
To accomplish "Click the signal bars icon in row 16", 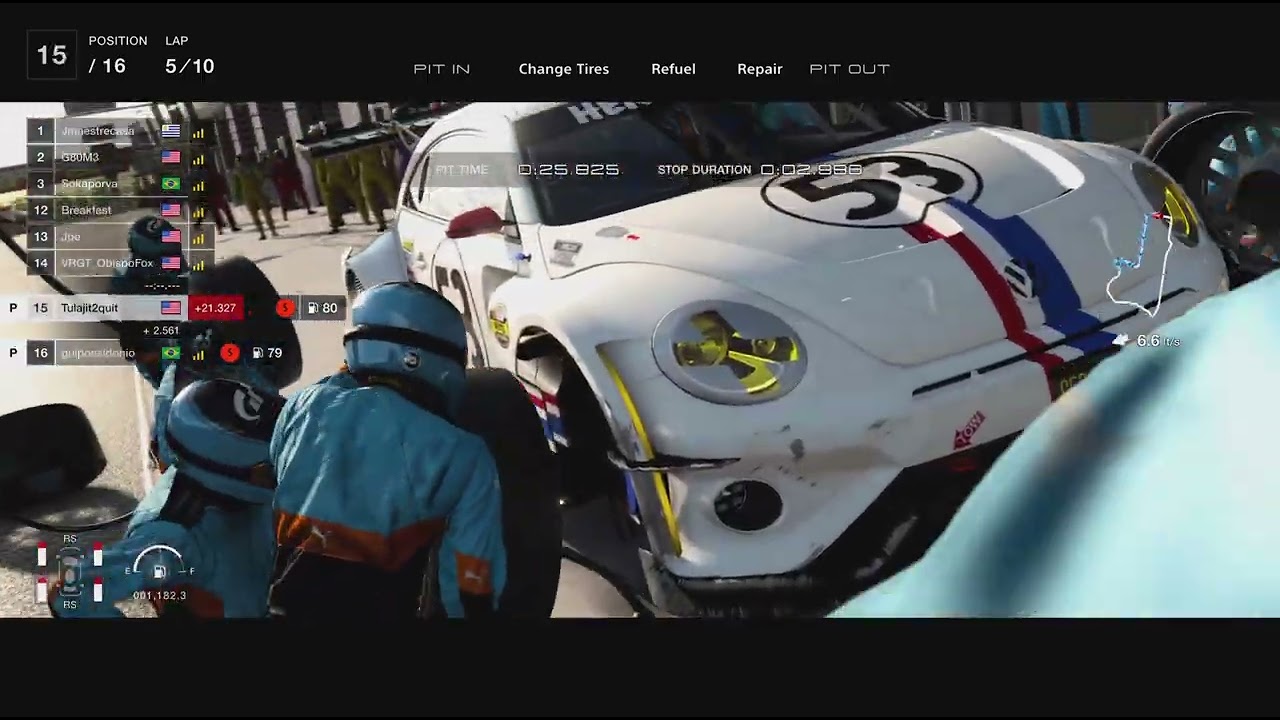I will tap(198, 353).
